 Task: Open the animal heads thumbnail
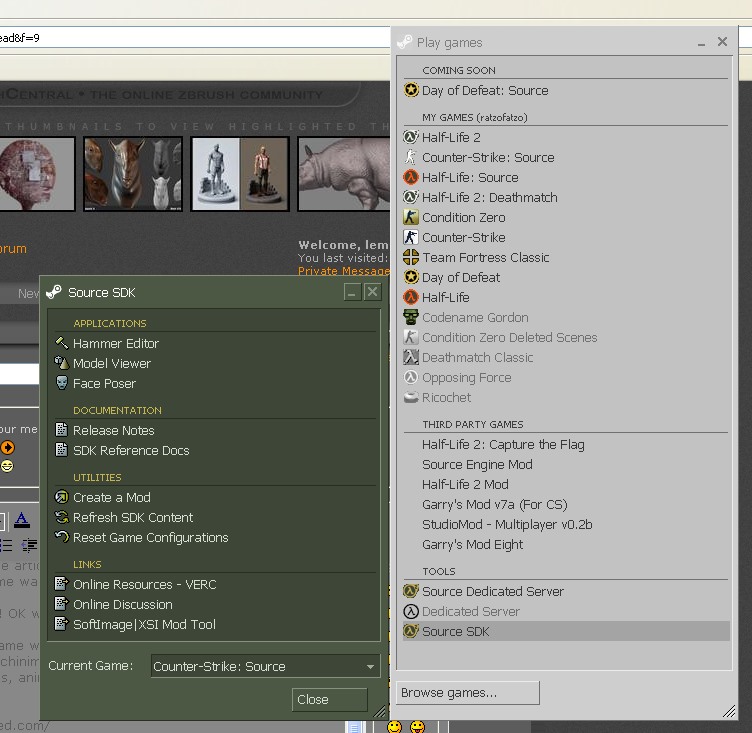133,174
